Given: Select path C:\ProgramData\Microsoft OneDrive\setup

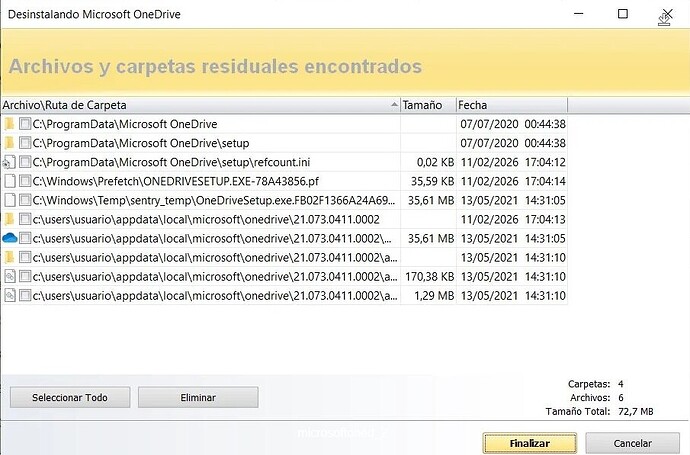Looking at the screenshot, I should tap(141, 143).
